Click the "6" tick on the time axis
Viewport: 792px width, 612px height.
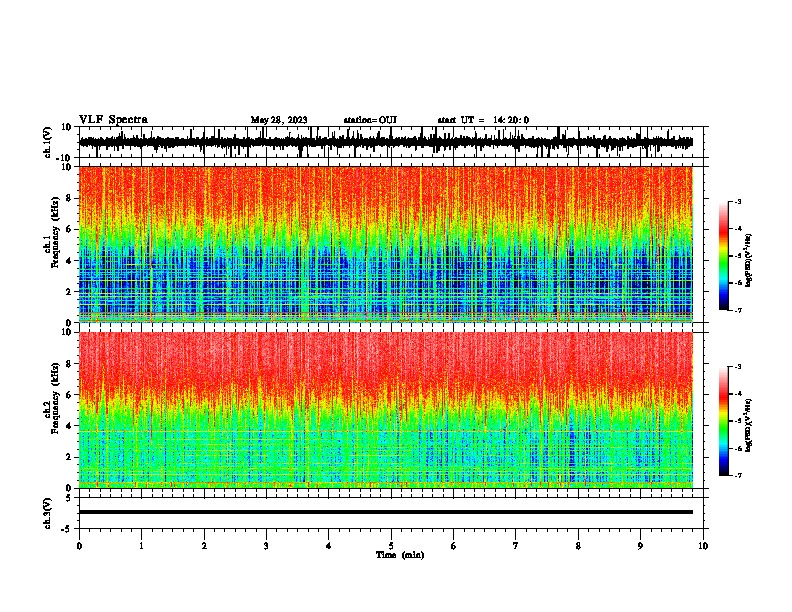point(454,546)
